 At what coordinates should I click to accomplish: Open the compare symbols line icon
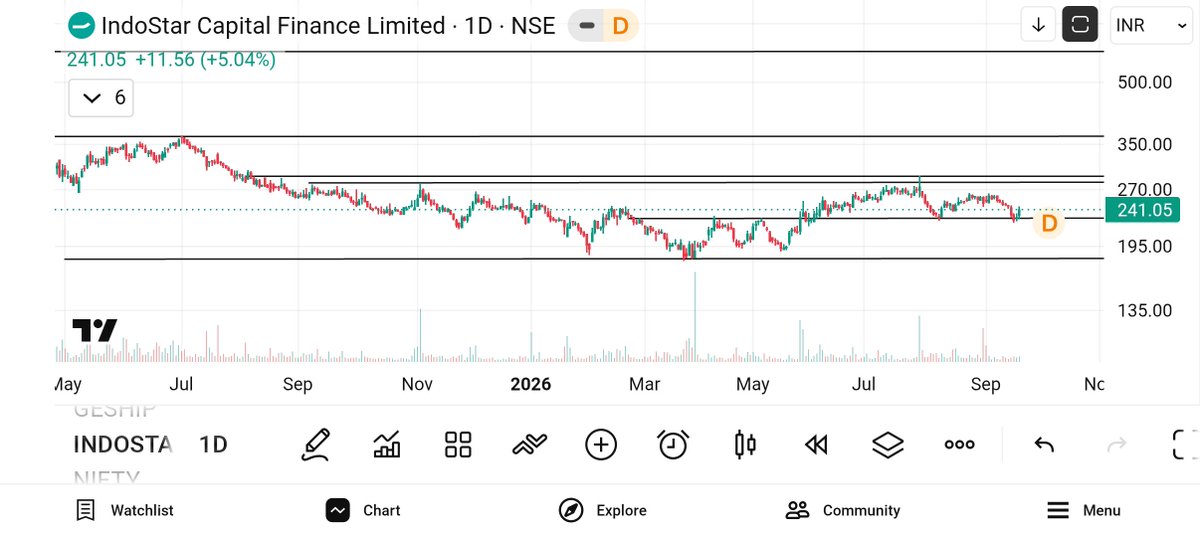point(529,445)
